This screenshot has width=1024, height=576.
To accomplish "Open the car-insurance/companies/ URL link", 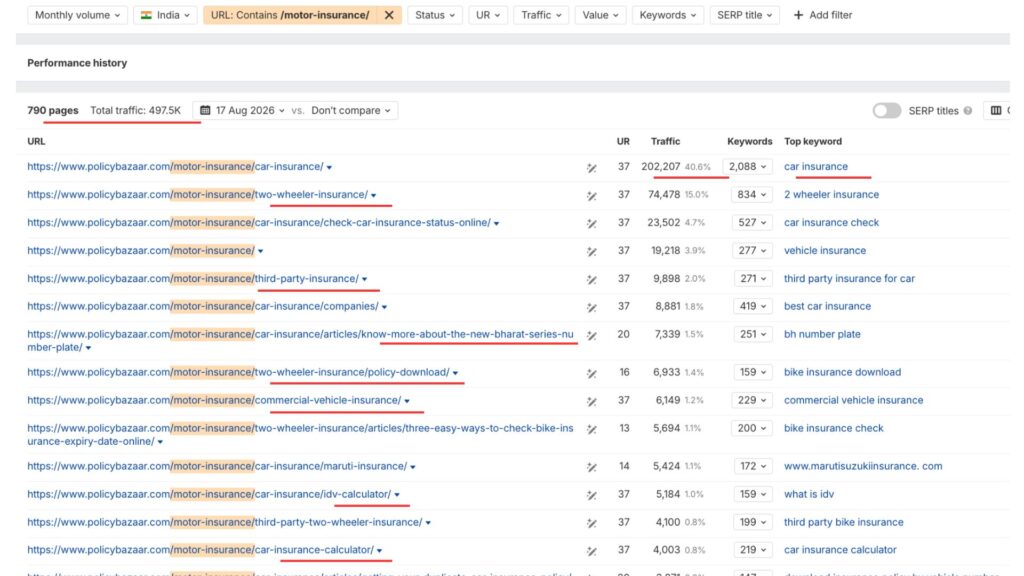I will click(x=202, y=306).
